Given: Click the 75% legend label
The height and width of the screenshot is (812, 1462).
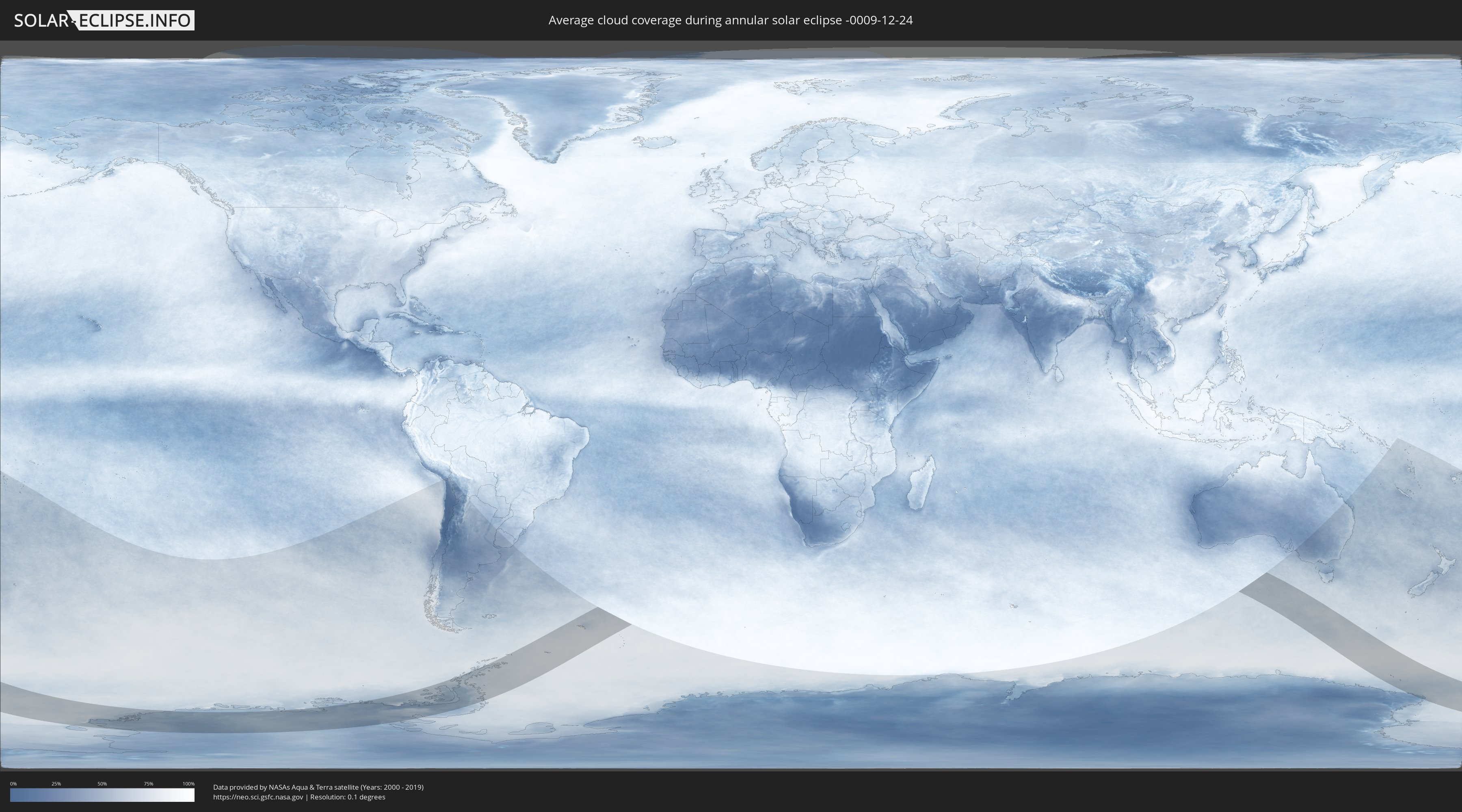Looking at the screenshot, I should click(x=148, y=784).
